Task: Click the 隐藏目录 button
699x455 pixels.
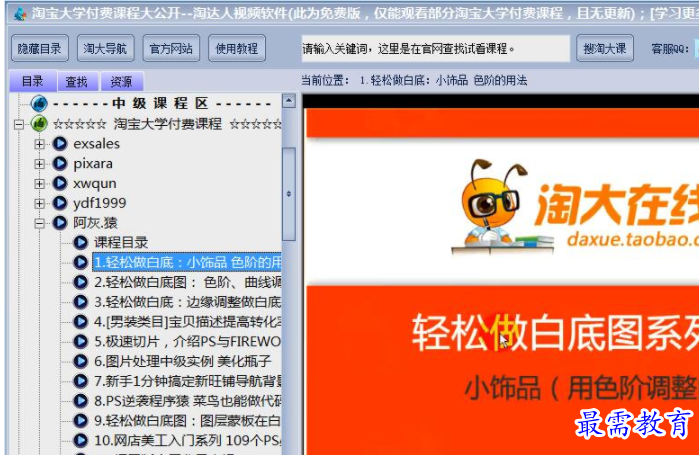Action: (x=40, y=48)
